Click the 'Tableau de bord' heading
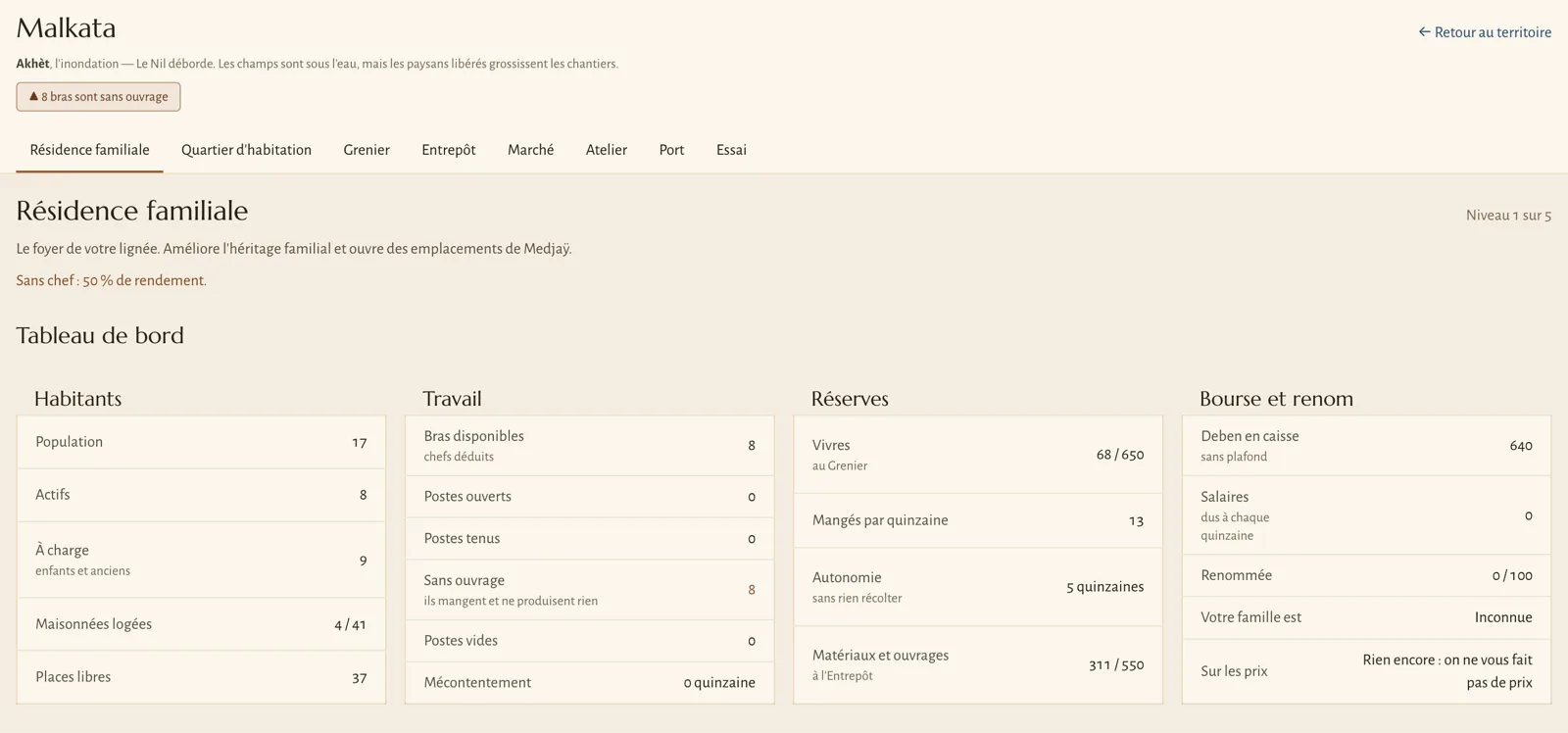The height and width of the screenshot is (733, 1568). pos(100,335)
